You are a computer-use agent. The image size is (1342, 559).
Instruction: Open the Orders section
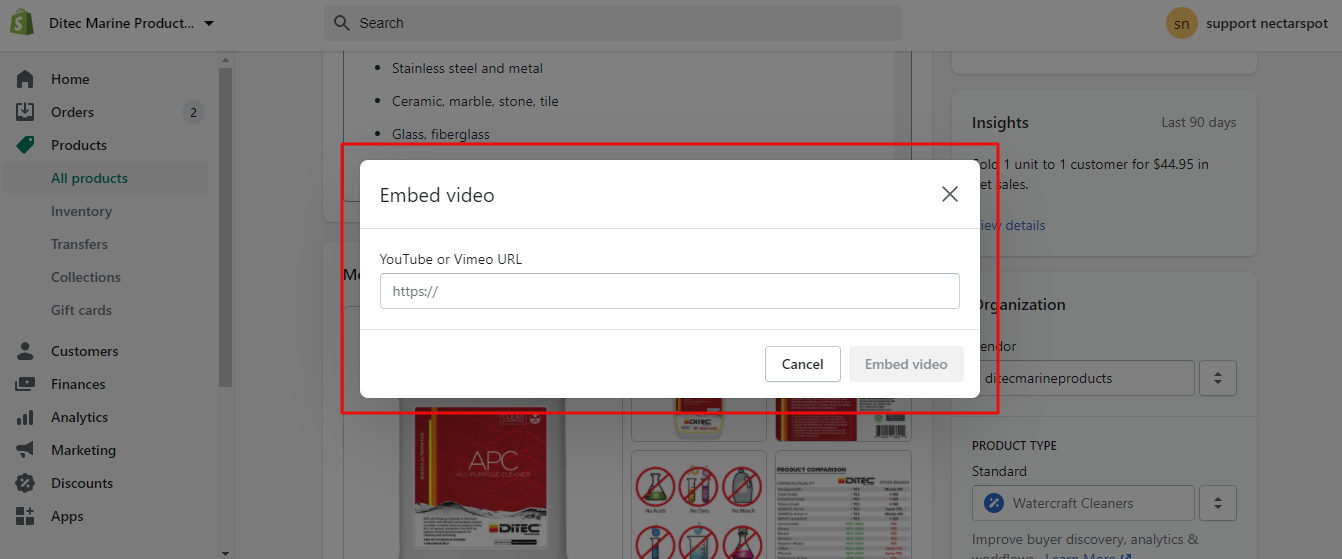[72, 112]
